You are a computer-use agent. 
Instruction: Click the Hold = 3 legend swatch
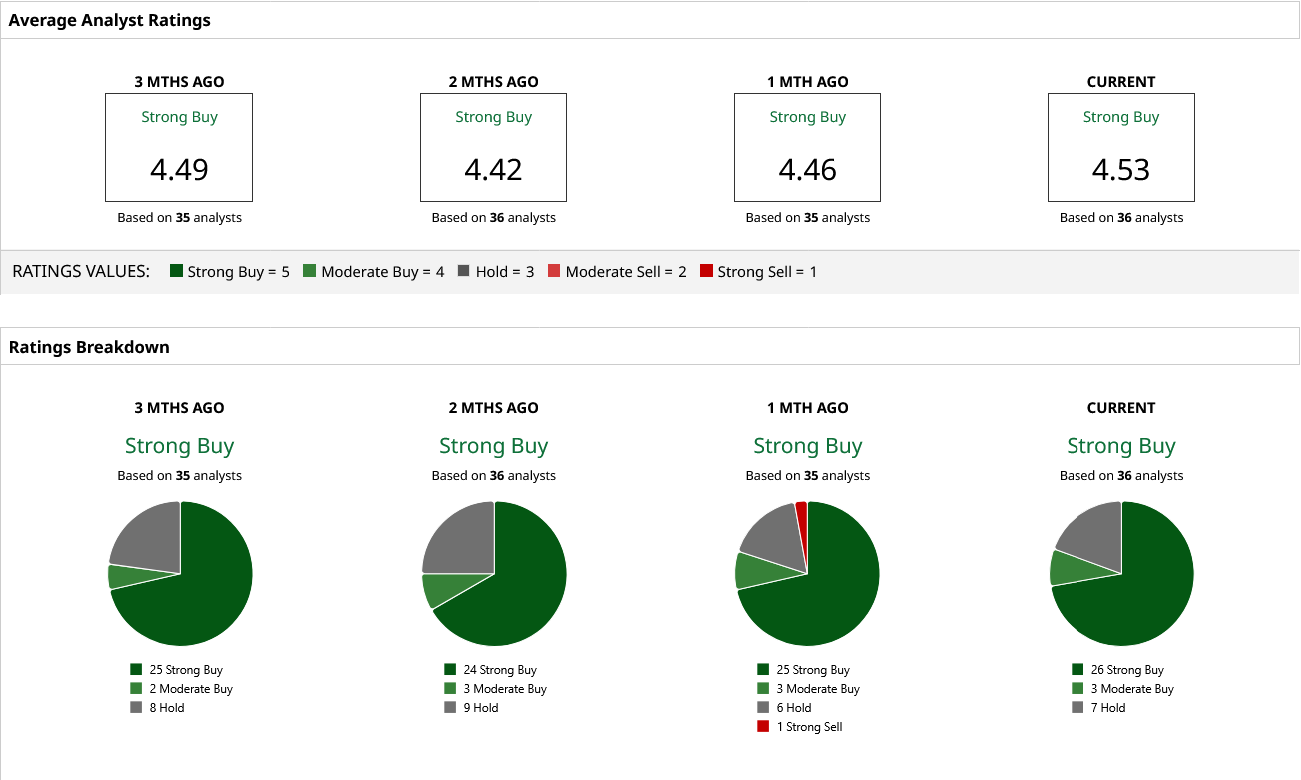click(464, 271)
